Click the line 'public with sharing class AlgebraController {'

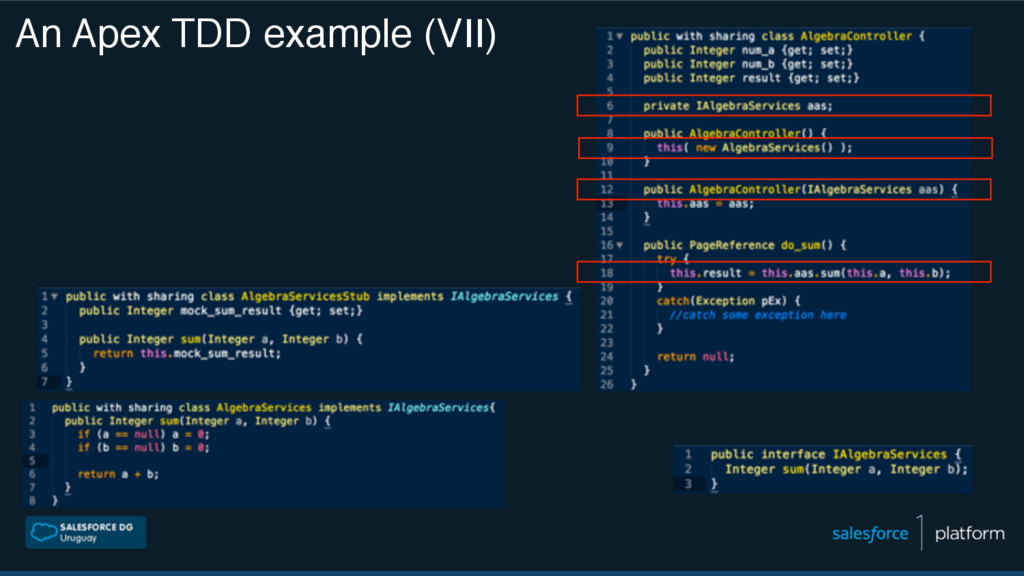pos(777,37)
